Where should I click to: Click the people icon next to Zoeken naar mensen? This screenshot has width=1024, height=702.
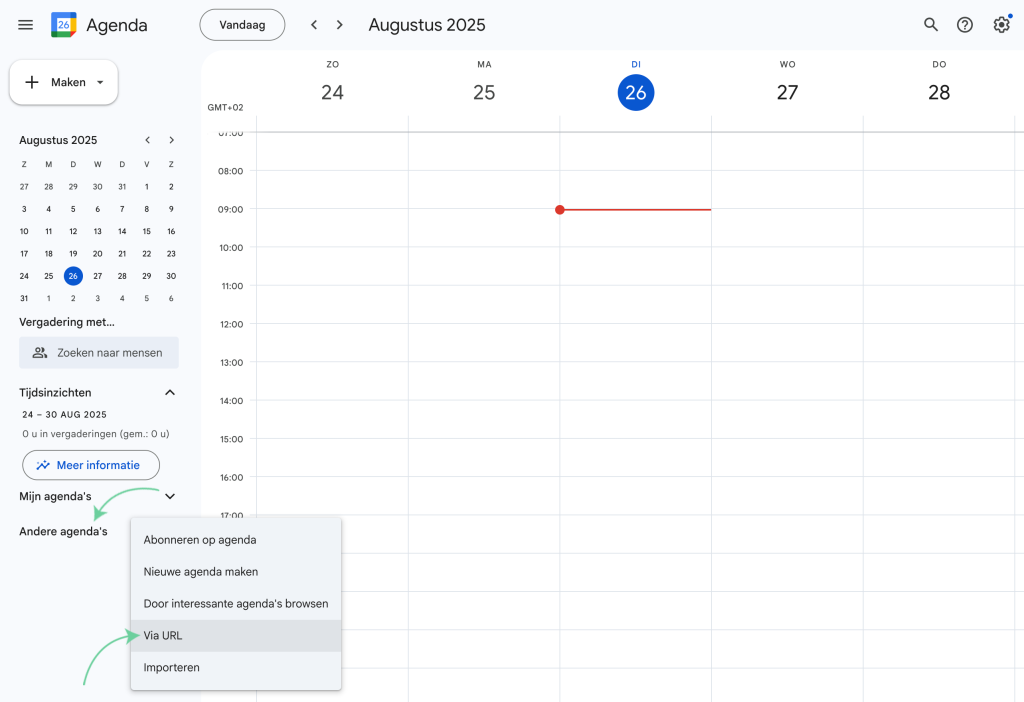coord(40,352)
